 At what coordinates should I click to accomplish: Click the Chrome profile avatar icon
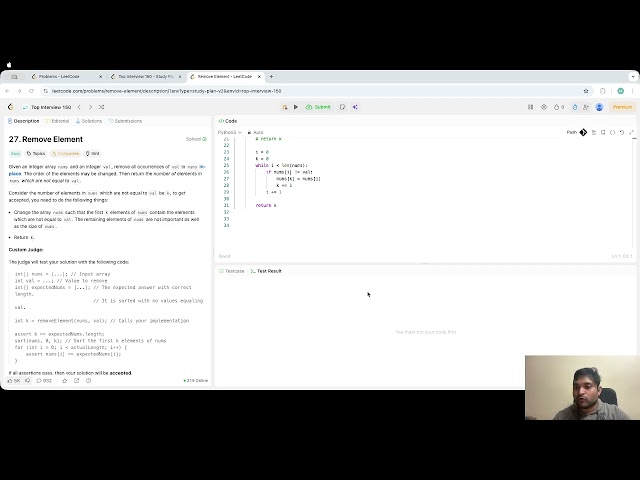620,91
